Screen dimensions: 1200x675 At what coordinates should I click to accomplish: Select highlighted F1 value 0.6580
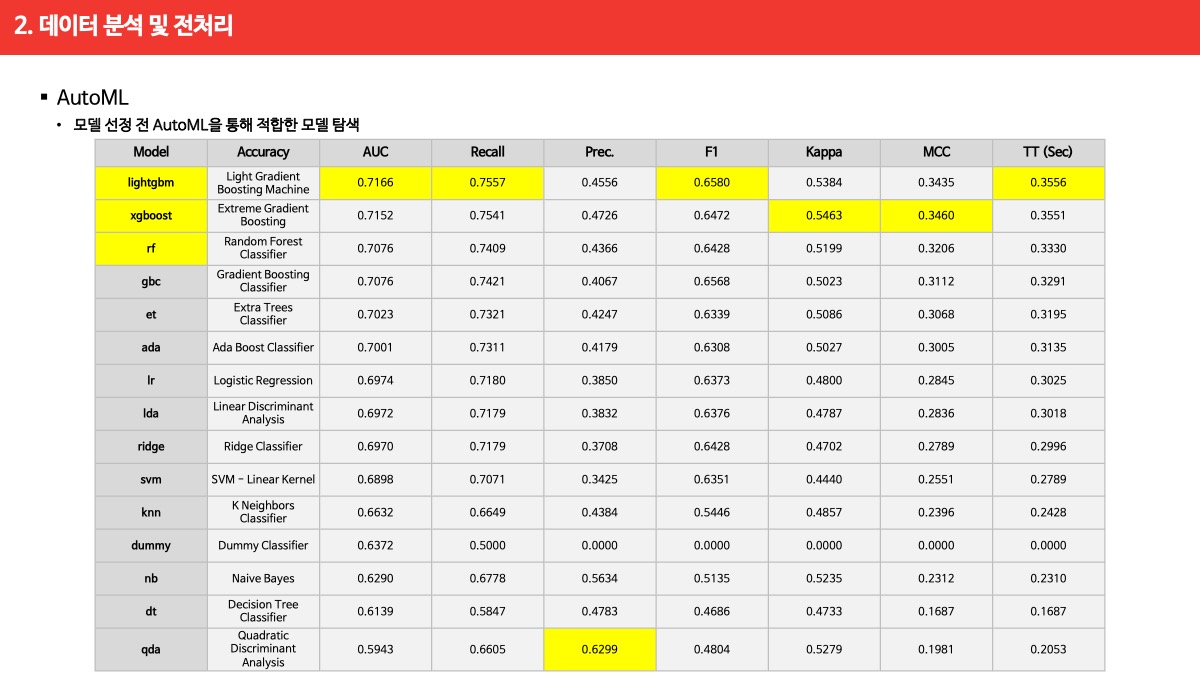(x=711, y=183)
